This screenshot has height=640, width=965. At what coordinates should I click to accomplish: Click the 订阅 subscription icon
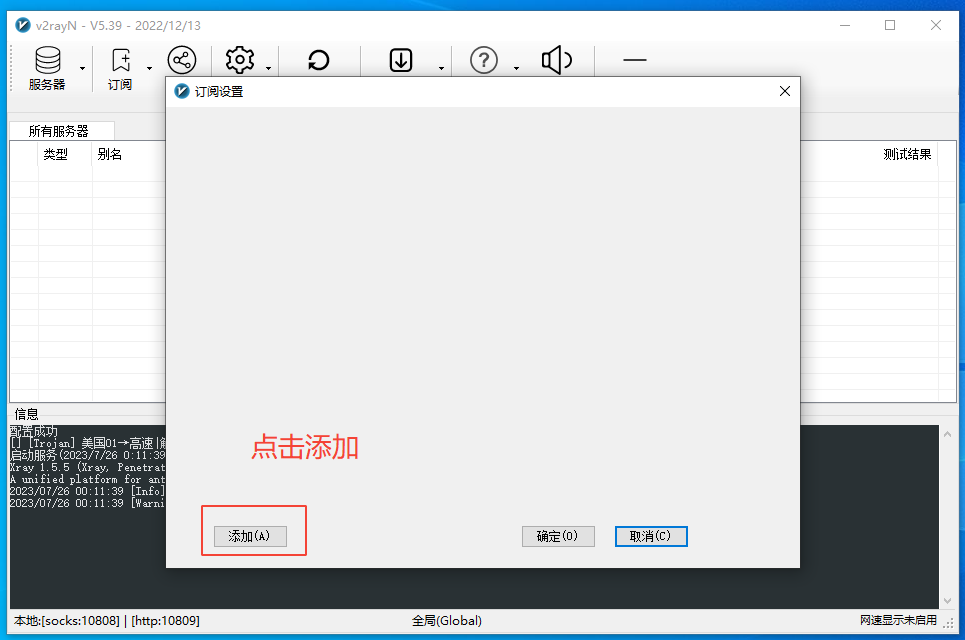click(x=119, y=60)
